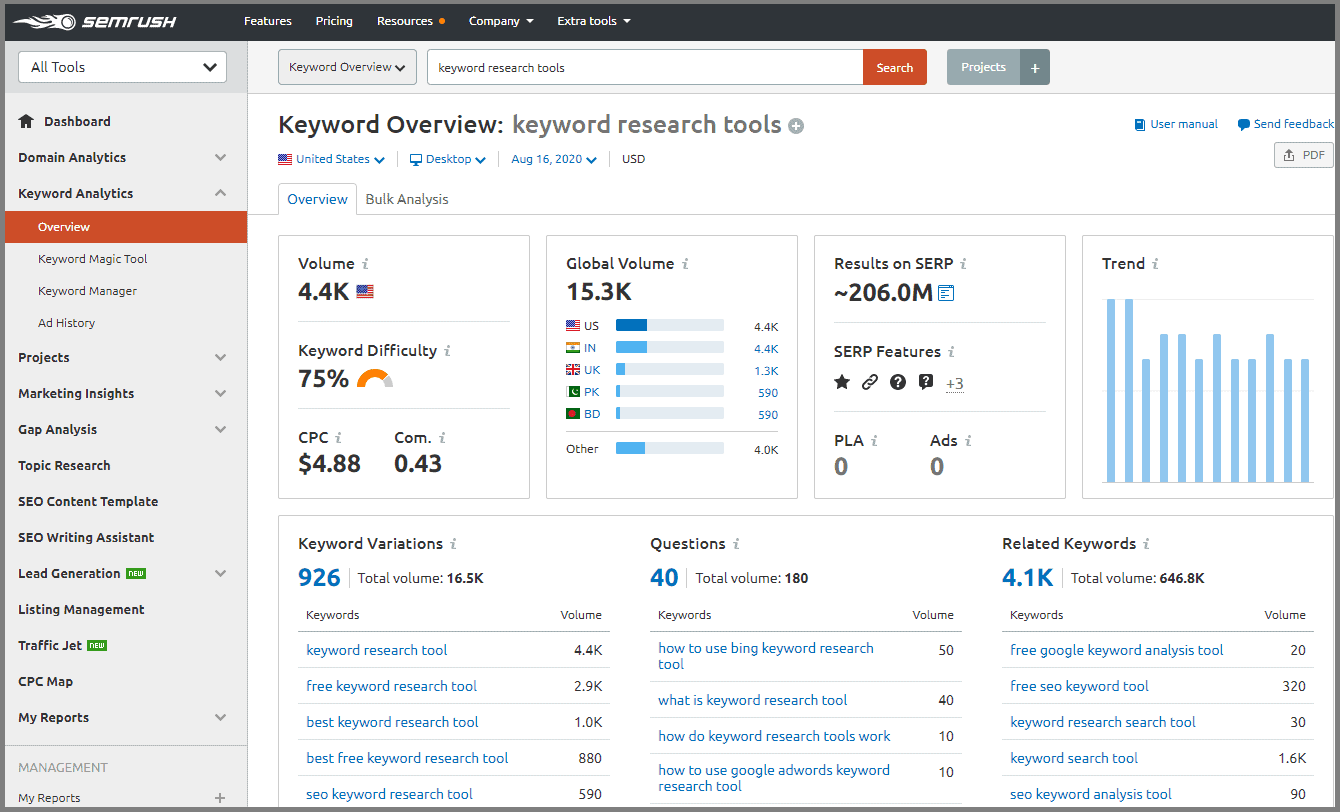Click the plus button beside Projects
The height and width of the screenshot is (812, 1340).
pyautogui.click(x=1035, y=68)
